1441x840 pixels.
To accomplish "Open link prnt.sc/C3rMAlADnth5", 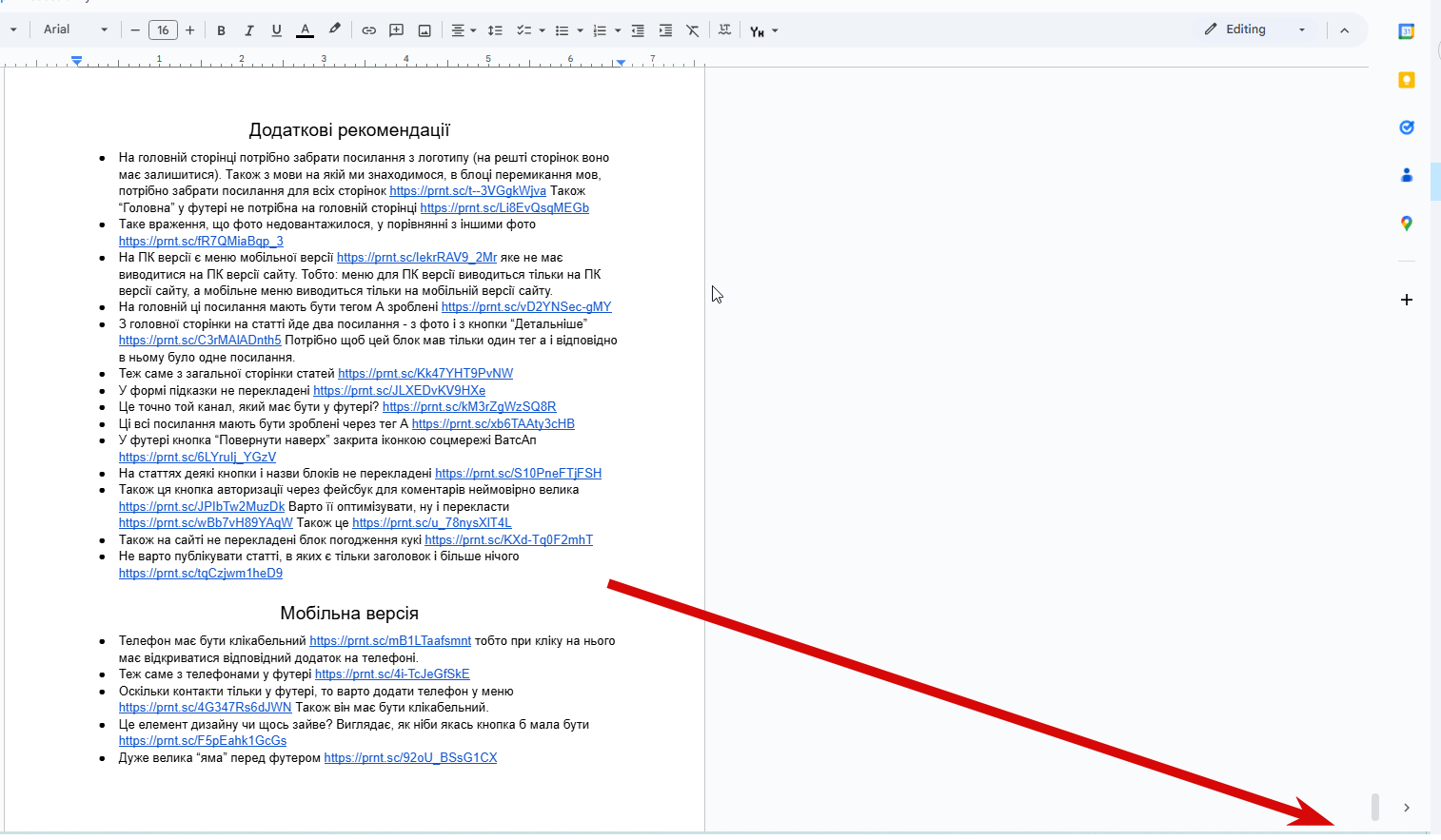I will [200, 341].
